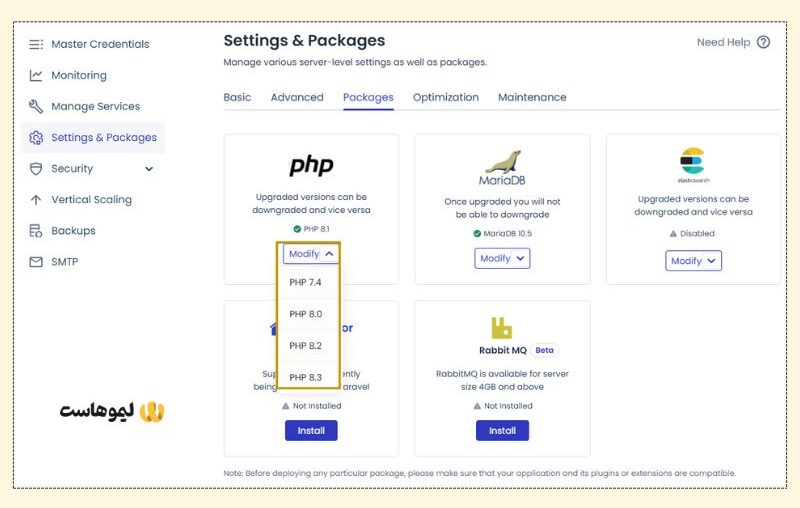Select PHP 8.3 version option

coord(308,377)
